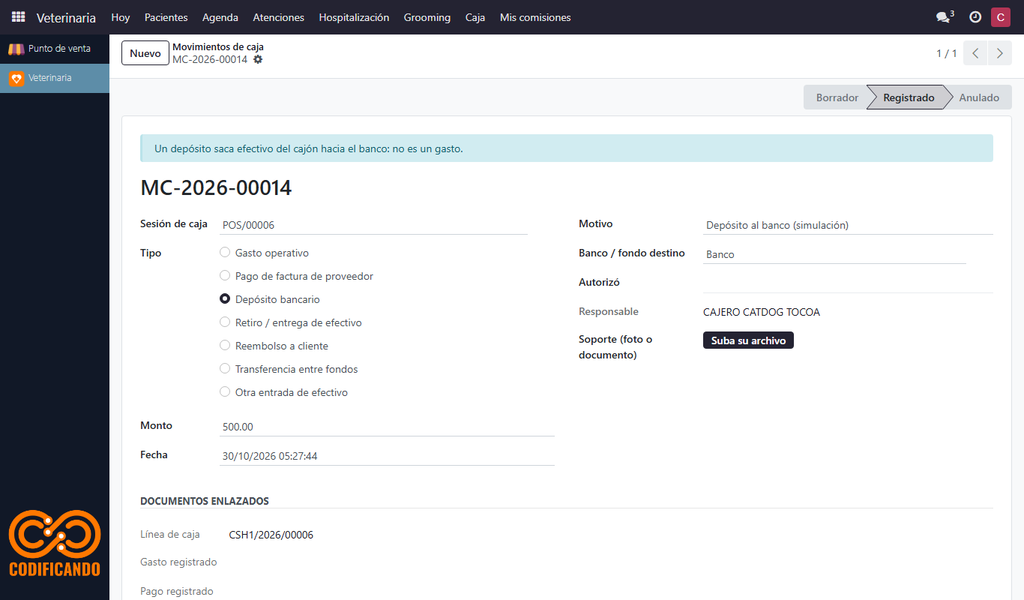Select Transferencia entre fondos option
1024x600 pixels.
(x=225, y=368)
